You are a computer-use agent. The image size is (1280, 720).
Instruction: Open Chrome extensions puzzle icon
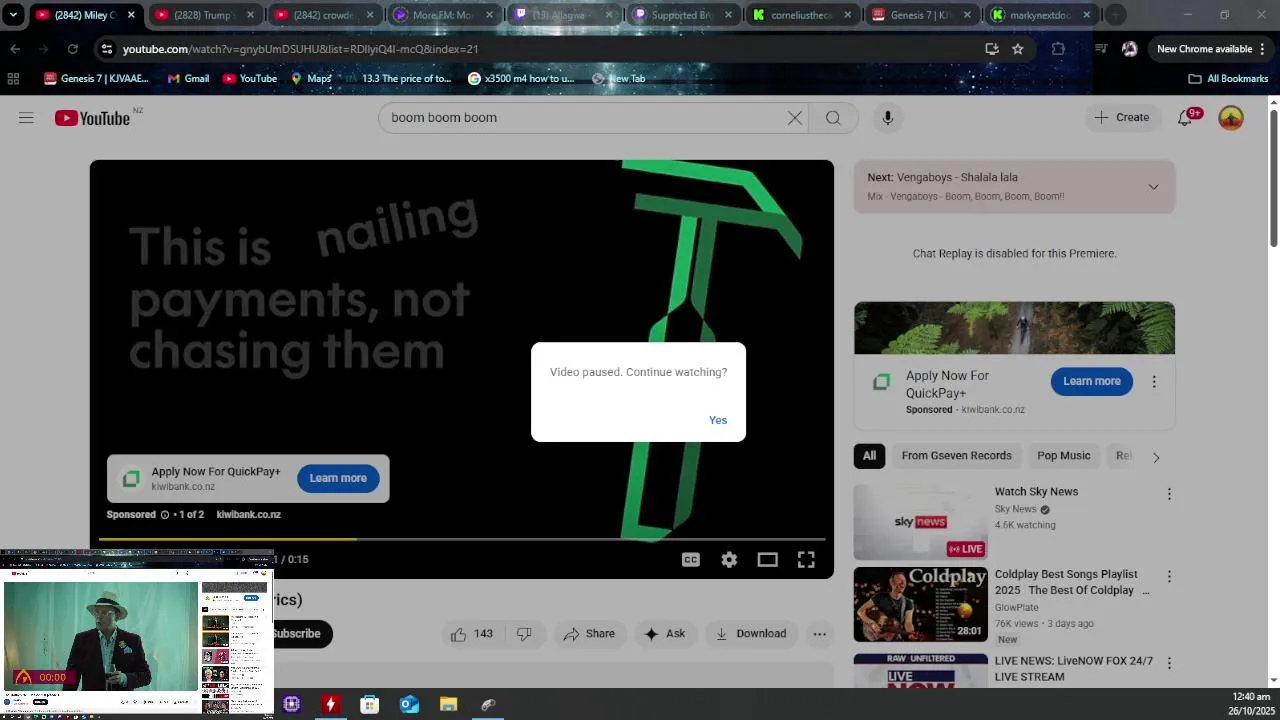[x=1058, y=49]
